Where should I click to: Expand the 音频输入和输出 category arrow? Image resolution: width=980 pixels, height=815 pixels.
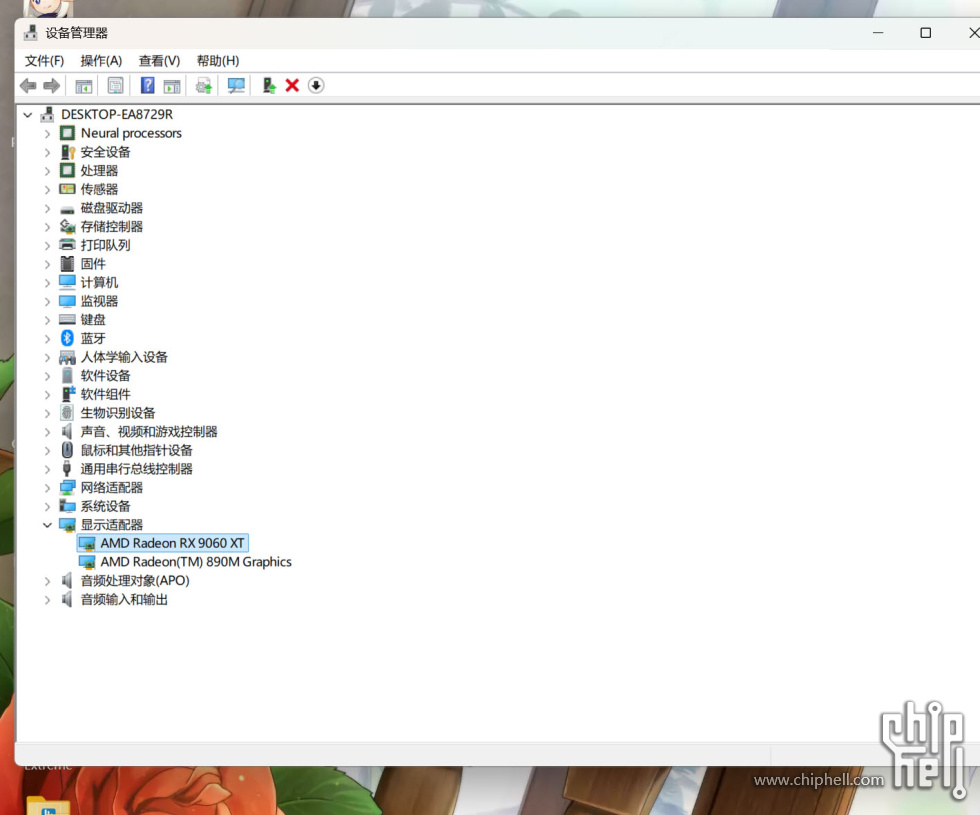tap(48, 600)
